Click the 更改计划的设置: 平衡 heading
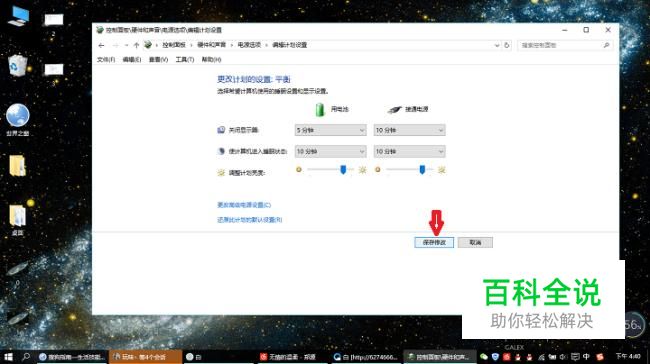The image size is (650, 364). (254, 79)
